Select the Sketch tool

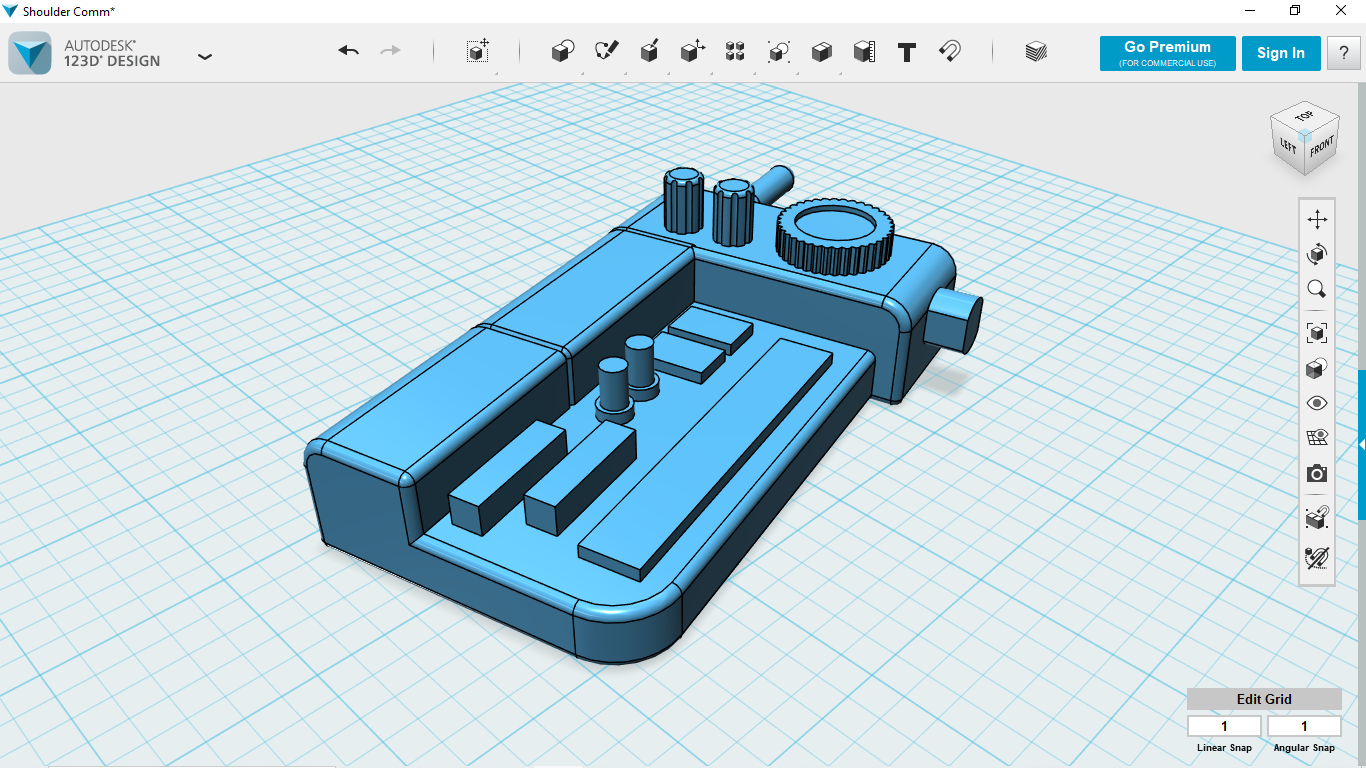(606, 52)
